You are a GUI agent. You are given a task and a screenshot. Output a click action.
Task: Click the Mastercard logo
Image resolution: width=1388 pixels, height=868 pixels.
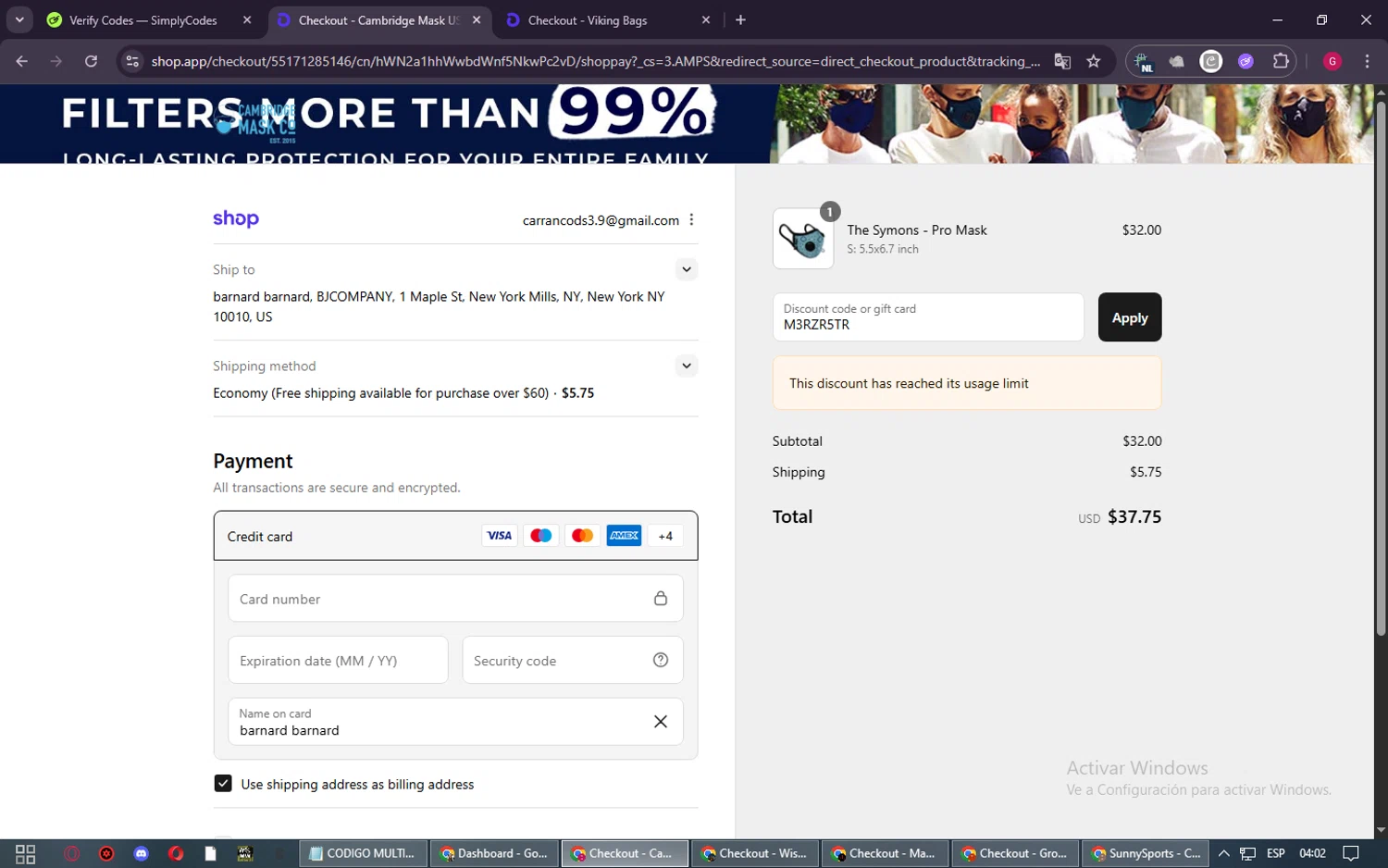pyautogui.click(x=582, y=536)
